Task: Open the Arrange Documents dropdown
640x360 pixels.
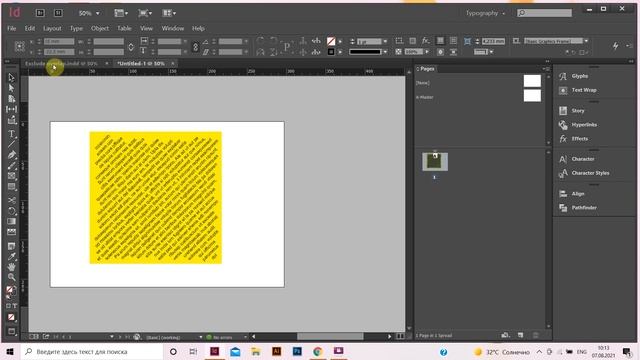Action: coord(169,13)
